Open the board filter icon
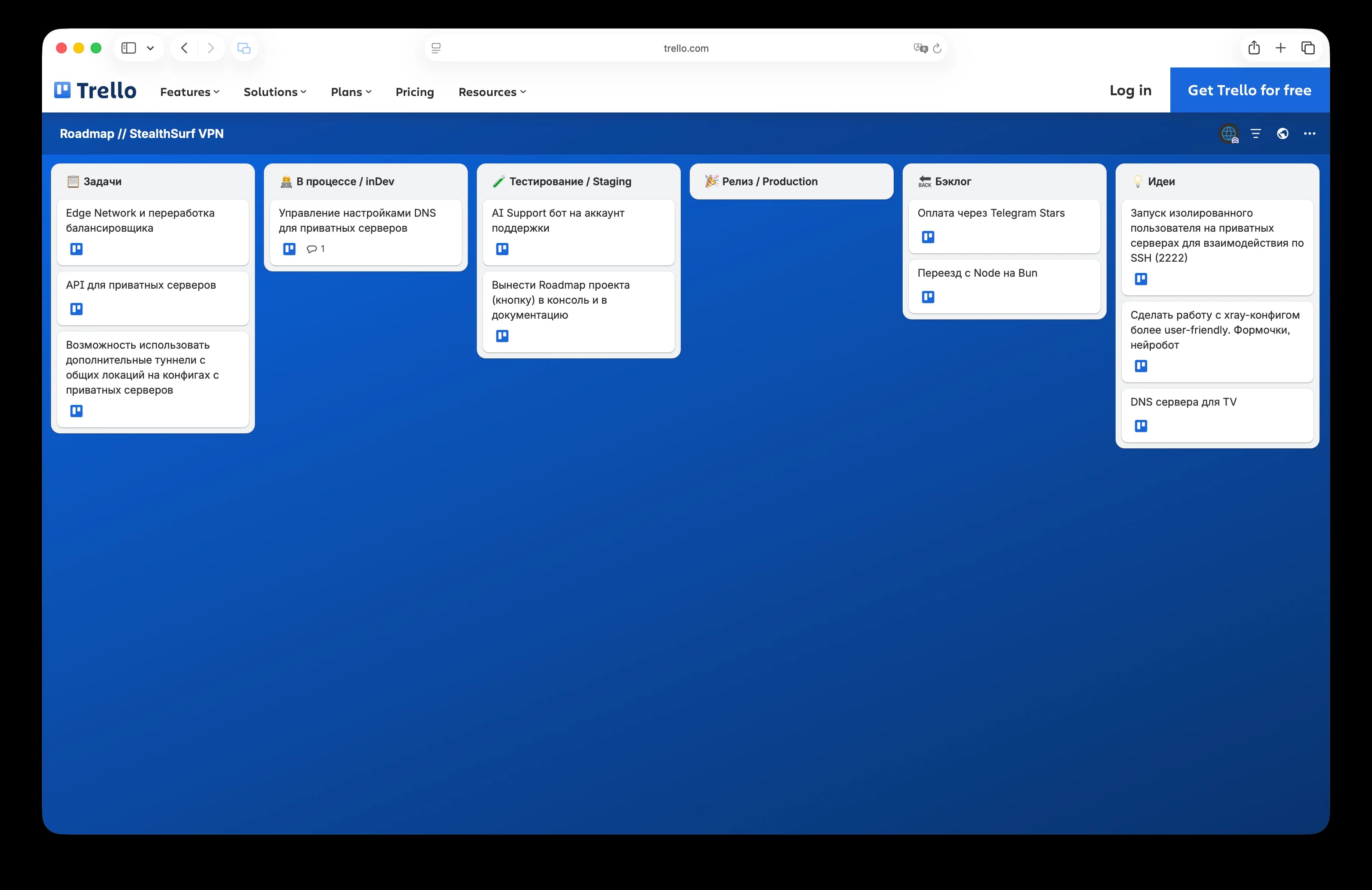 [x=1255, y=134]
